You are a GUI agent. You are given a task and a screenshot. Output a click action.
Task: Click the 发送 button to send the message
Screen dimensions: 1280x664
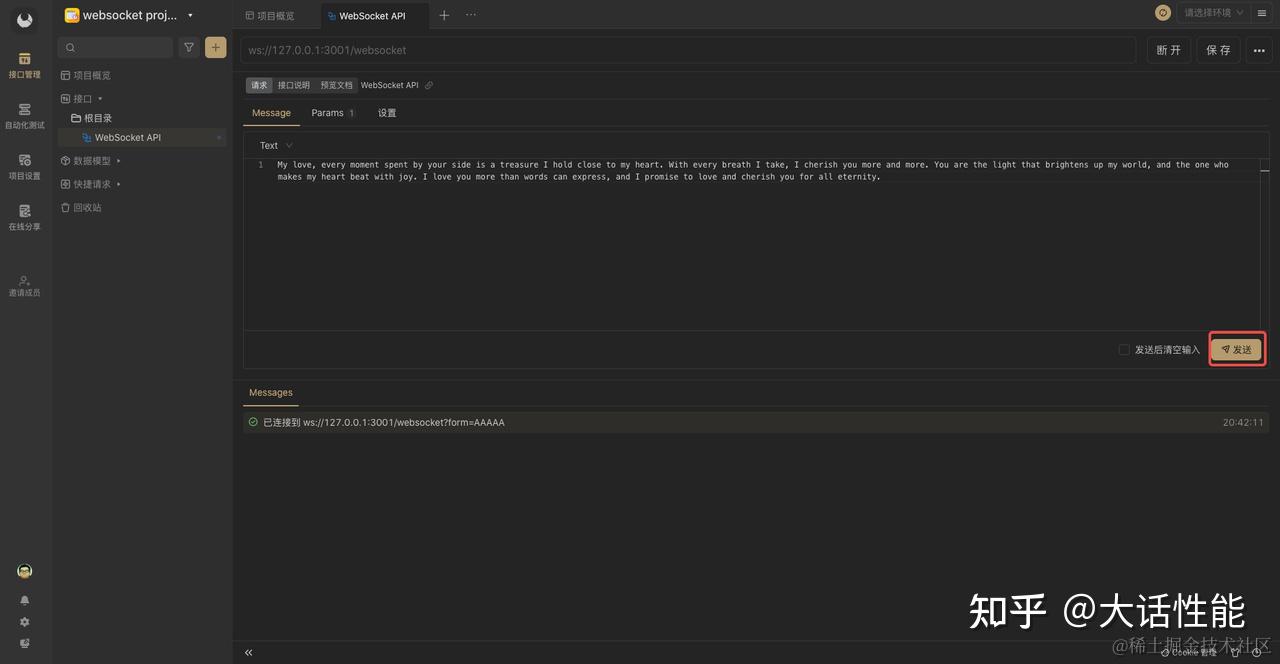pos(1236,349)
